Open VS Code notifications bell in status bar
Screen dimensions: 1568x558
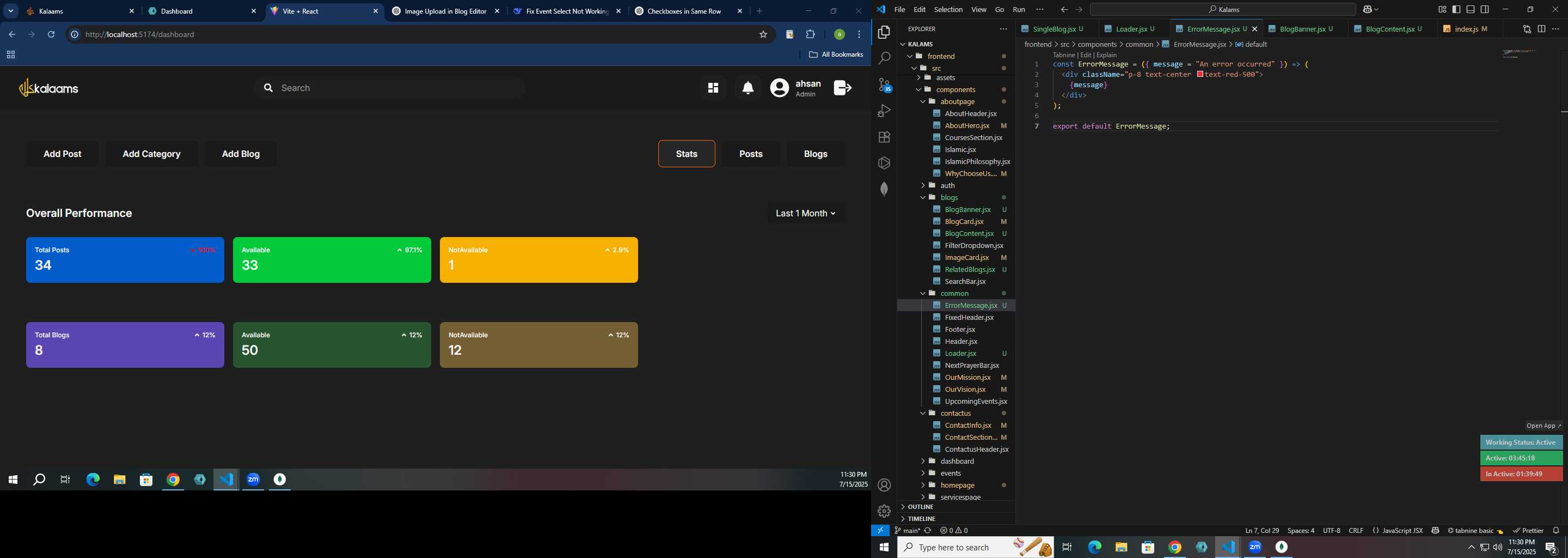coord(1557,531)
